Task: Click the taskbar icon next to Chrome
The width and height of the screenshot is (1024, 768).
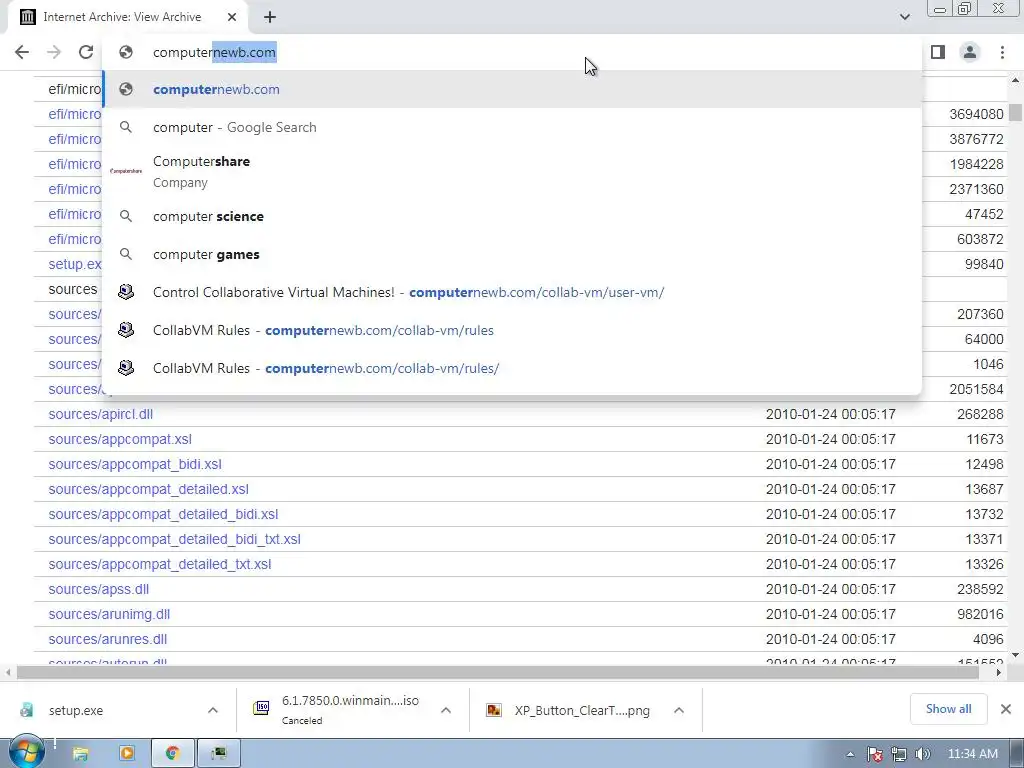Action: (x=219, y=753)
